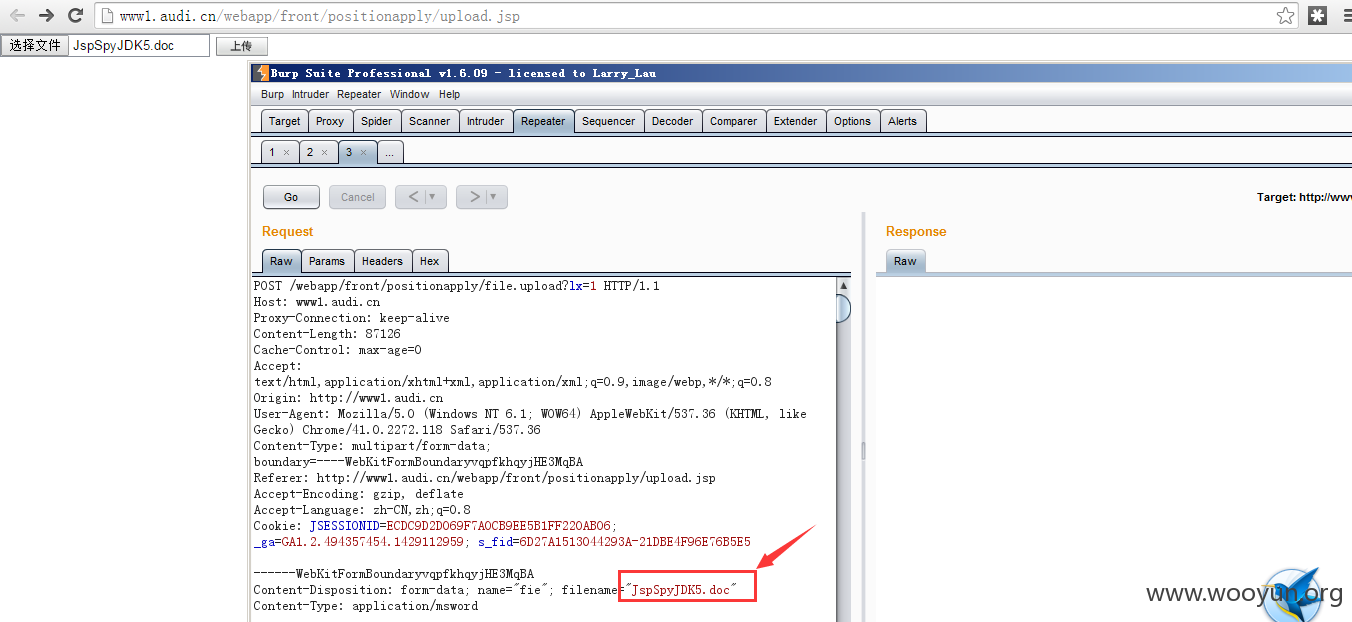Image resolution: width=1352 pixels, height=622 pixels.
Task: Select the Repeater tool tab
Action: click(x=543, y=121)
